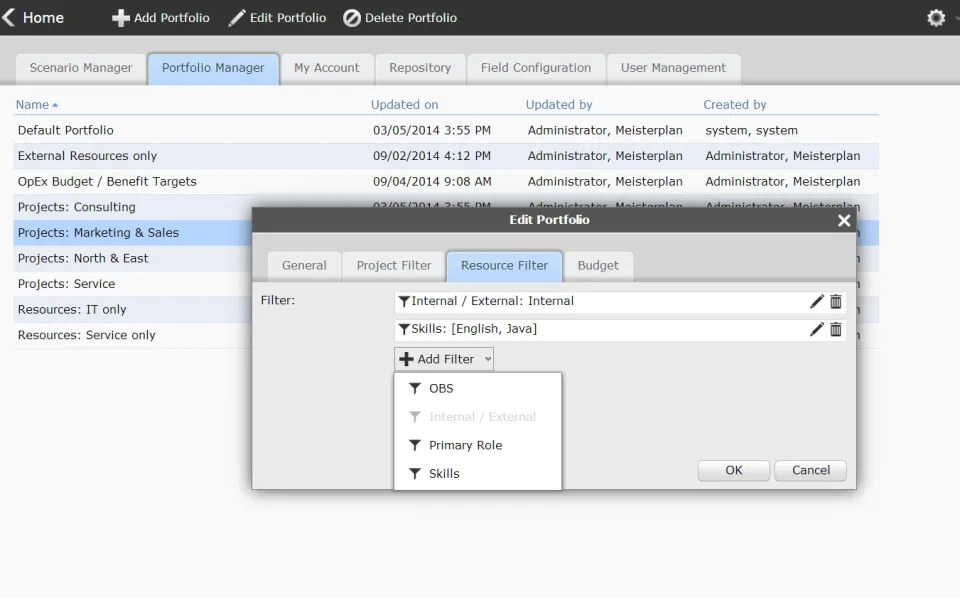This screenshot has width=960, height=598.
Task: Sort by the Updated by column
Action: pyautogui.click(x=559, y=105)
